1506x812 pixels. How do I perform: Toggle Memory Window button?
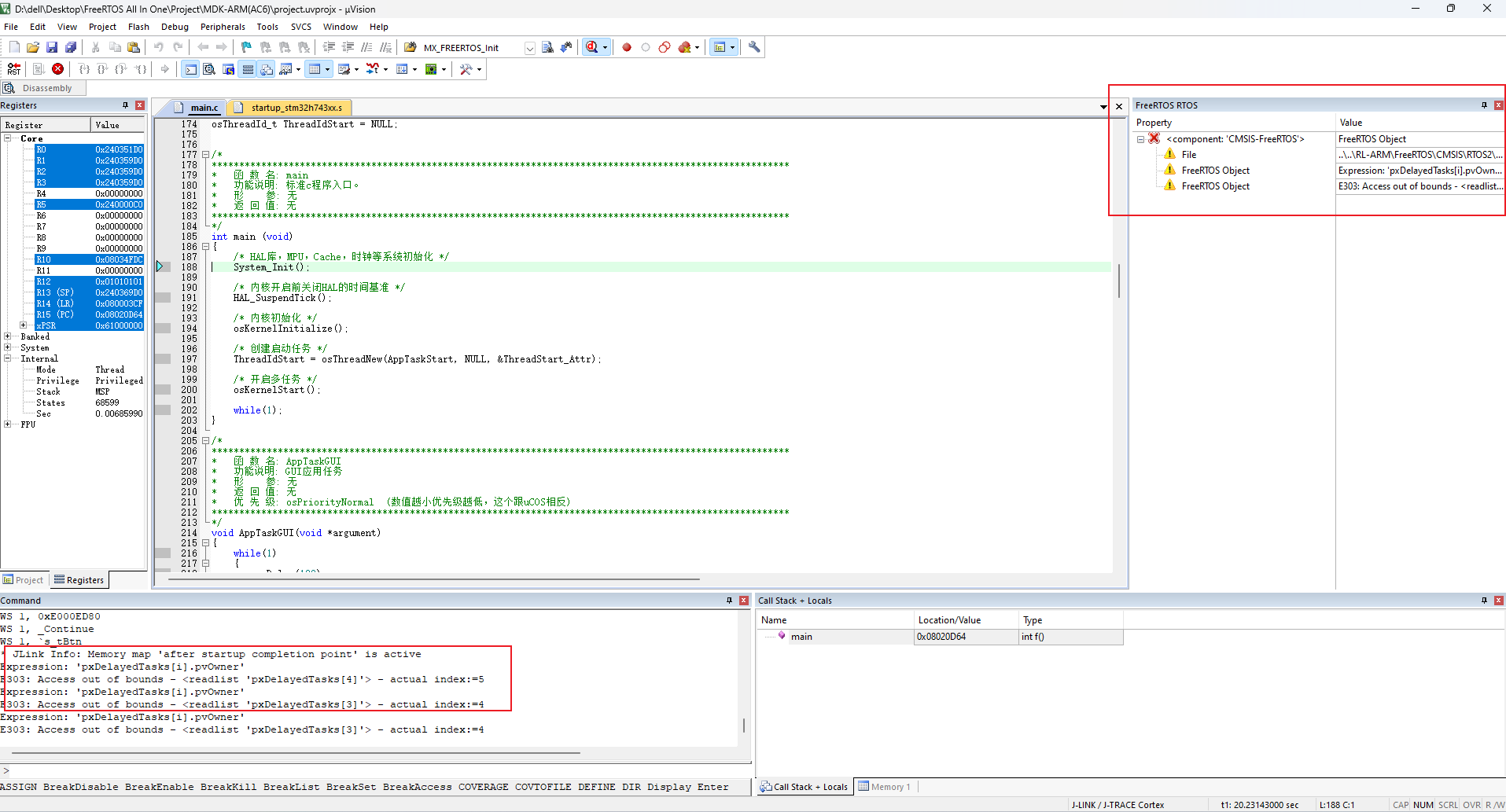coord(315,69)
